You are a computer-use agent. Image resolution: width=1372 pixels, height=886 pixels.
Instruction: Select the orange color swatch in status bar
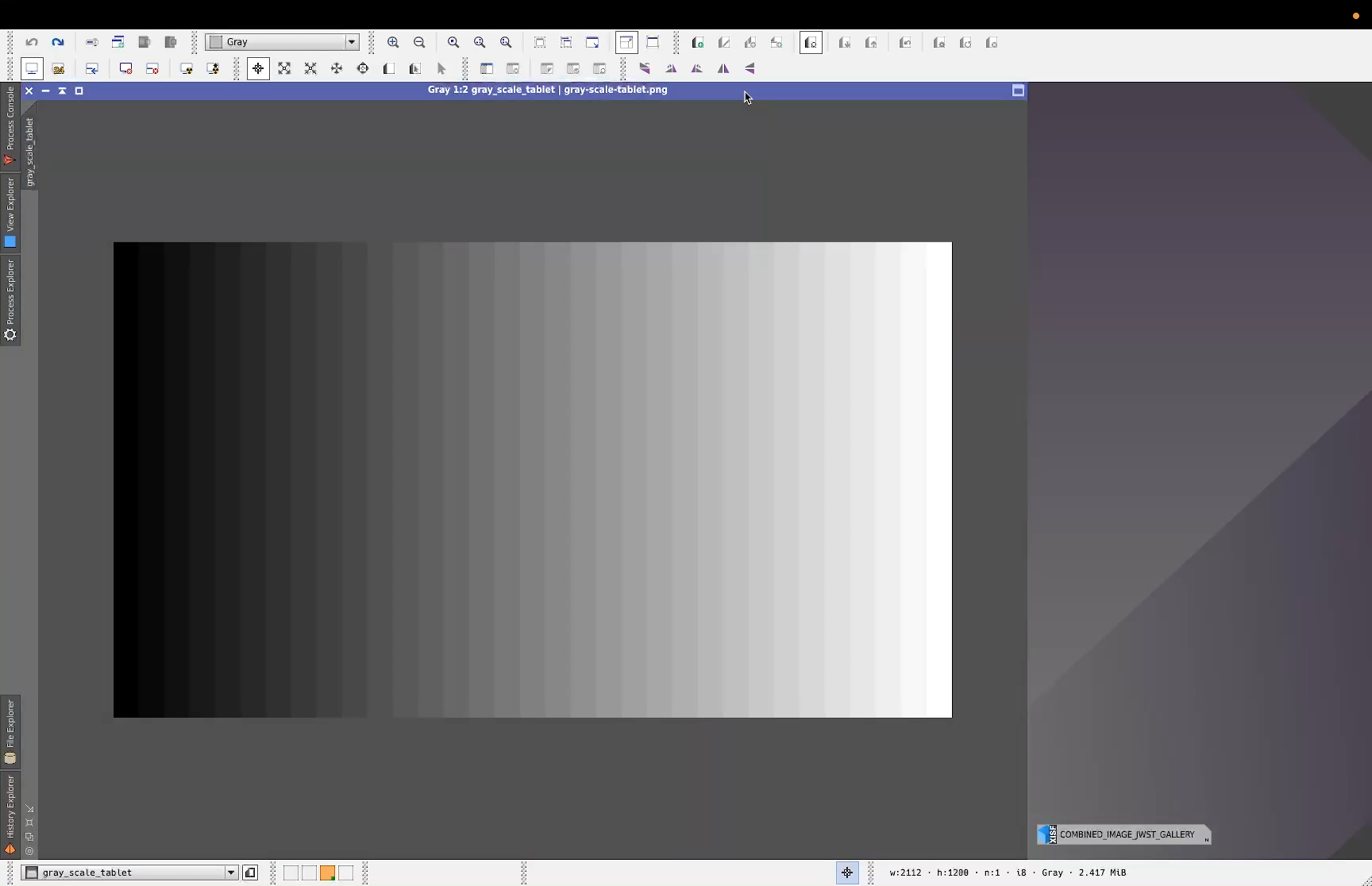tap(327, 873)
